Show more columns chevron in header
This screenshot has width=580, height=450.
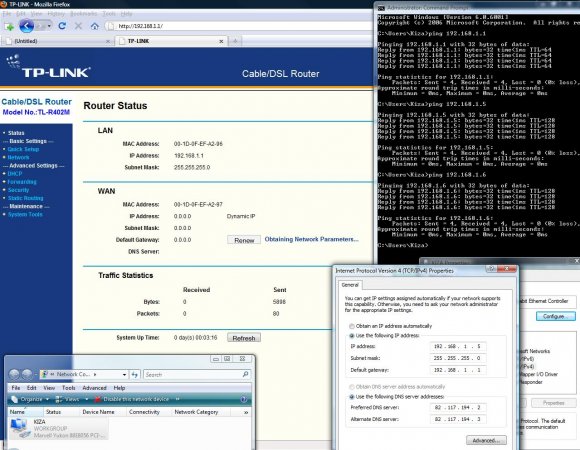point(246,412)
